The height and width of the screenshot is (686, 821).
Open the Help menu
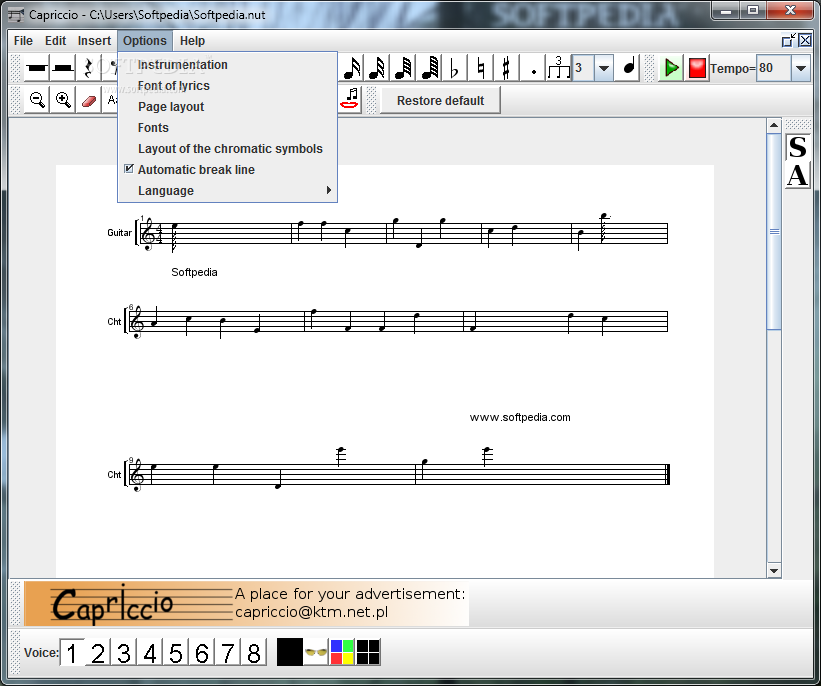pyautogui.click(x=192, y=41)
